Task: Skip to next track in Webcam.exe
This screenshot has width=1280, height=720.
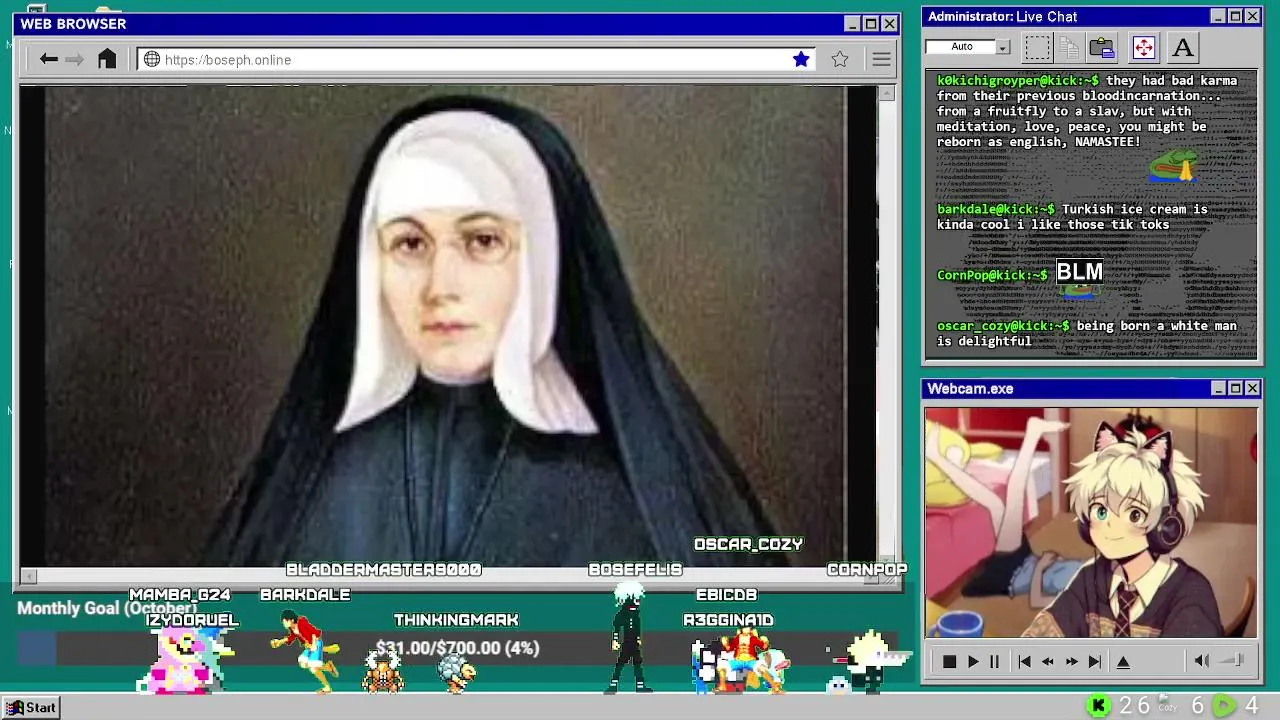Action: (1095, 661)
